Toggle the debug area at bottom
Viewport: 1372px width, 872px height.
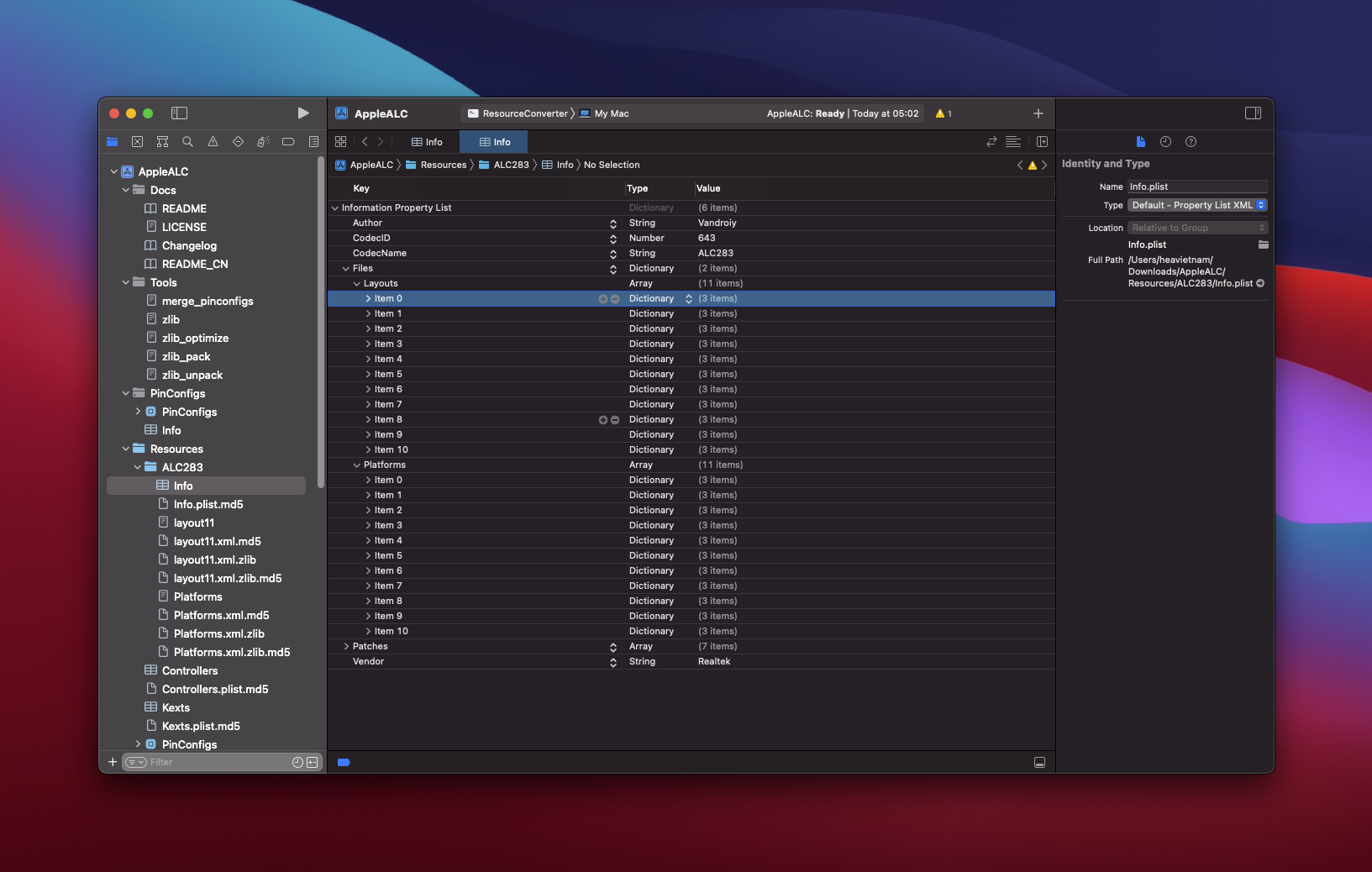click(x=1039, y=763)
